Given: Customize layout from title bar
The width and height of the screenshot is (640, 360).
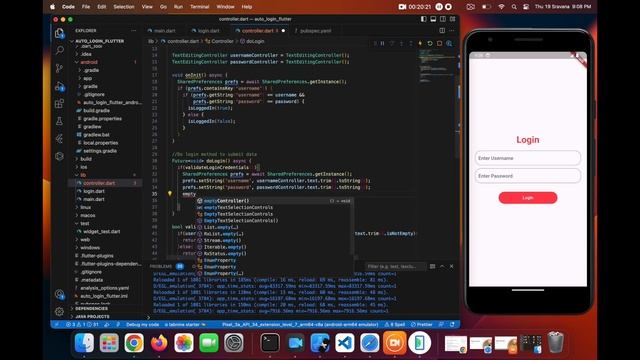Looking at the screenshot, I should 452,19.
